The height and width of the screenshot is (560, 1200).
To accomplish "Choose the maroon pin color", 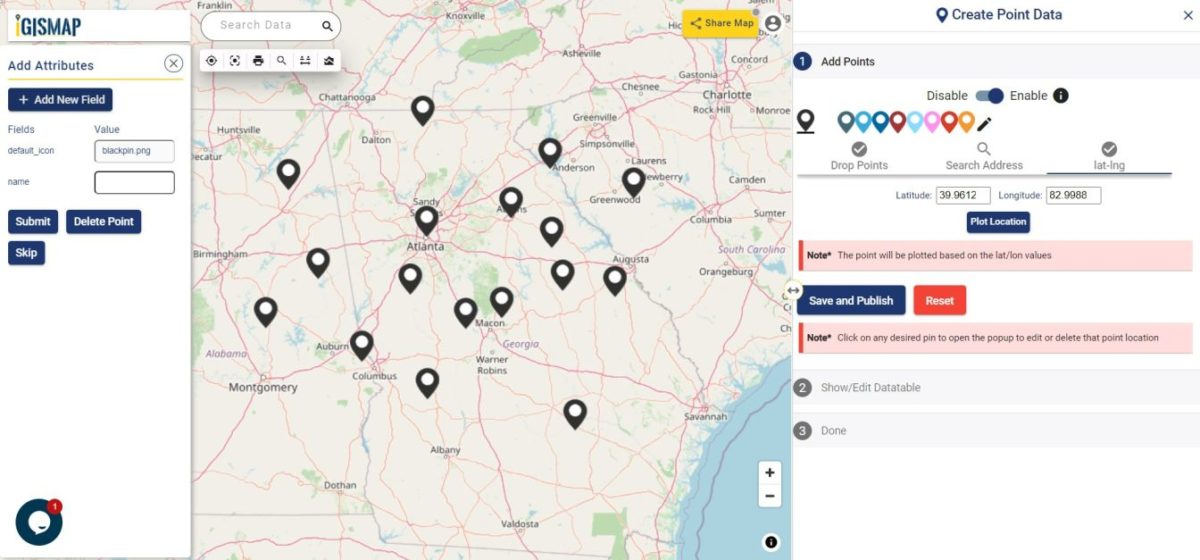I will point(898,122).
